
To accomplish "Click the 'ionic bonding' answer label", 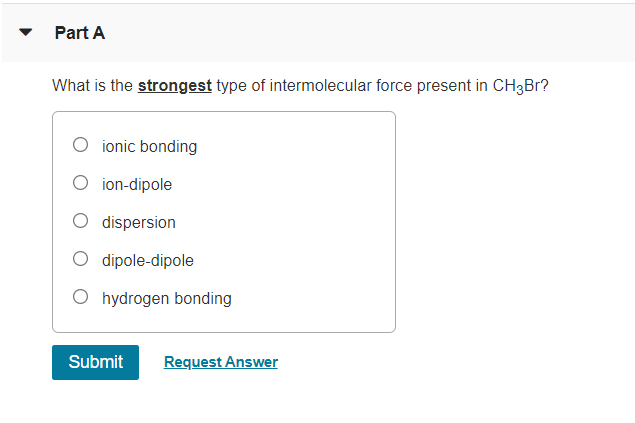I will coord(149,147).
